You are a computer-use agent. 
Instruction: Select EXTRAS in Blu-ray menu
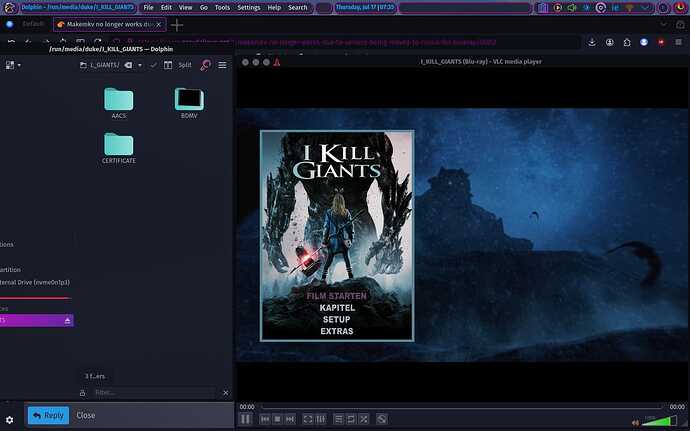[337, 331]
